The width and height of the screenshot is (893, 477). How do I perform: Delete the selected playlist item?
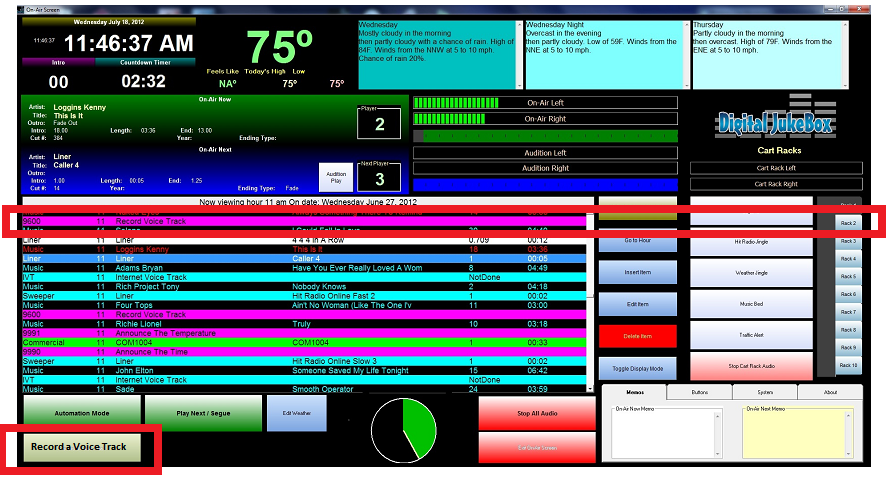point(637,336)
